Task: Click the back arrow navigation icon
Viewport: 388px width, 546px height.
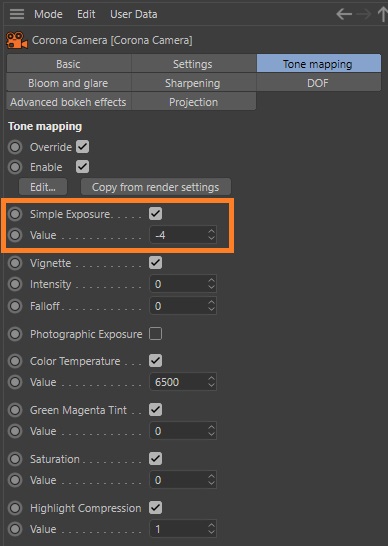Action: [344, 14]
